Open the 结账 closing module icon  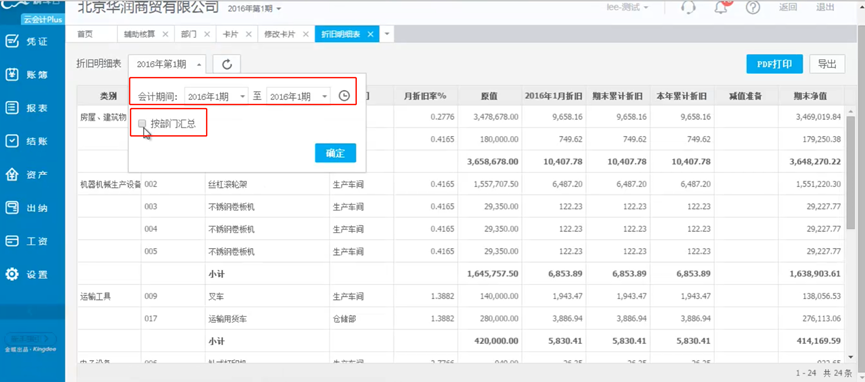click(12, 141)
